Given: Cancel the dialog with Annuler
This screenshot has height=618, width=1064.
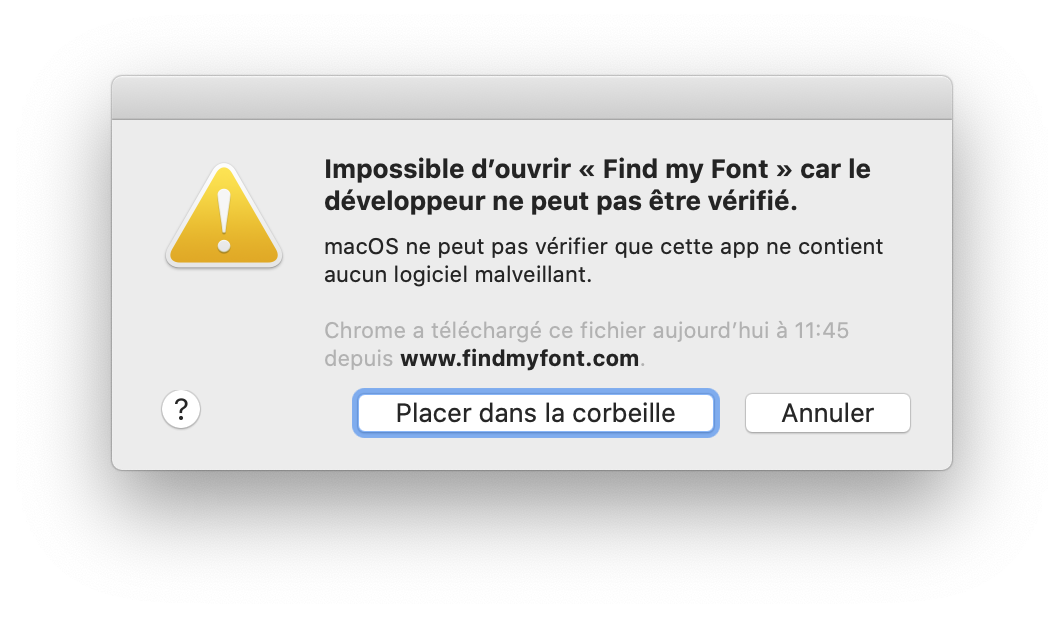Looking at the screenshot, I should pyautogui.click(x=828, y=413).
